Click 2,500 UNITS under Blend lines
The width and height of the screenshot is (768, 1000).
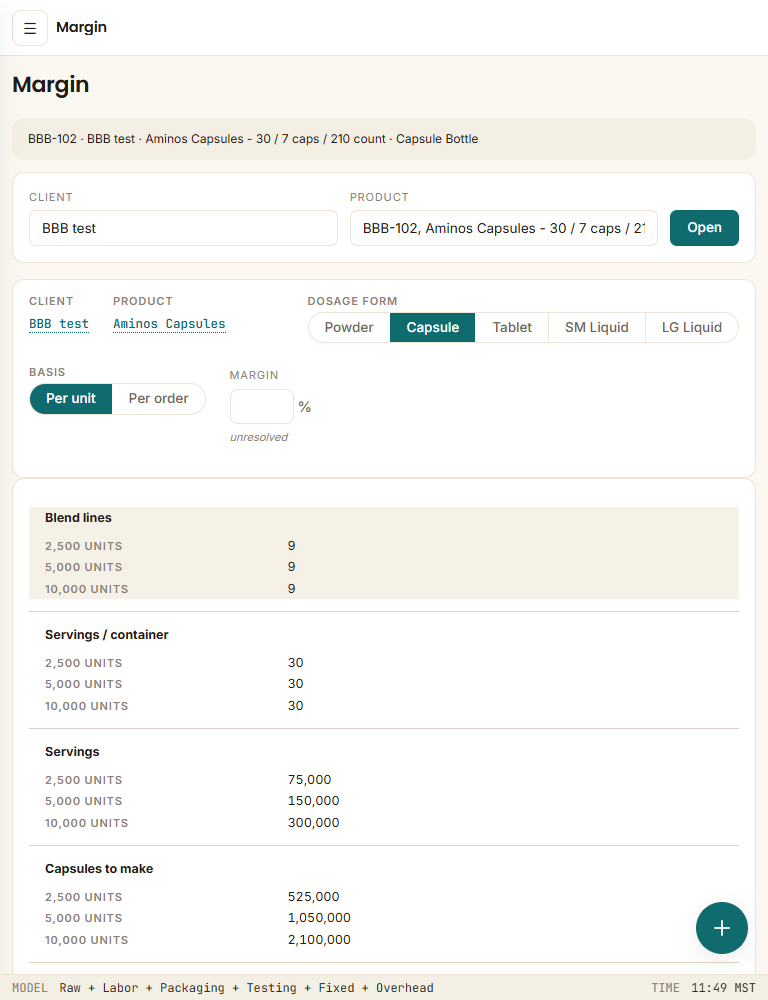[x=84, y=546]
